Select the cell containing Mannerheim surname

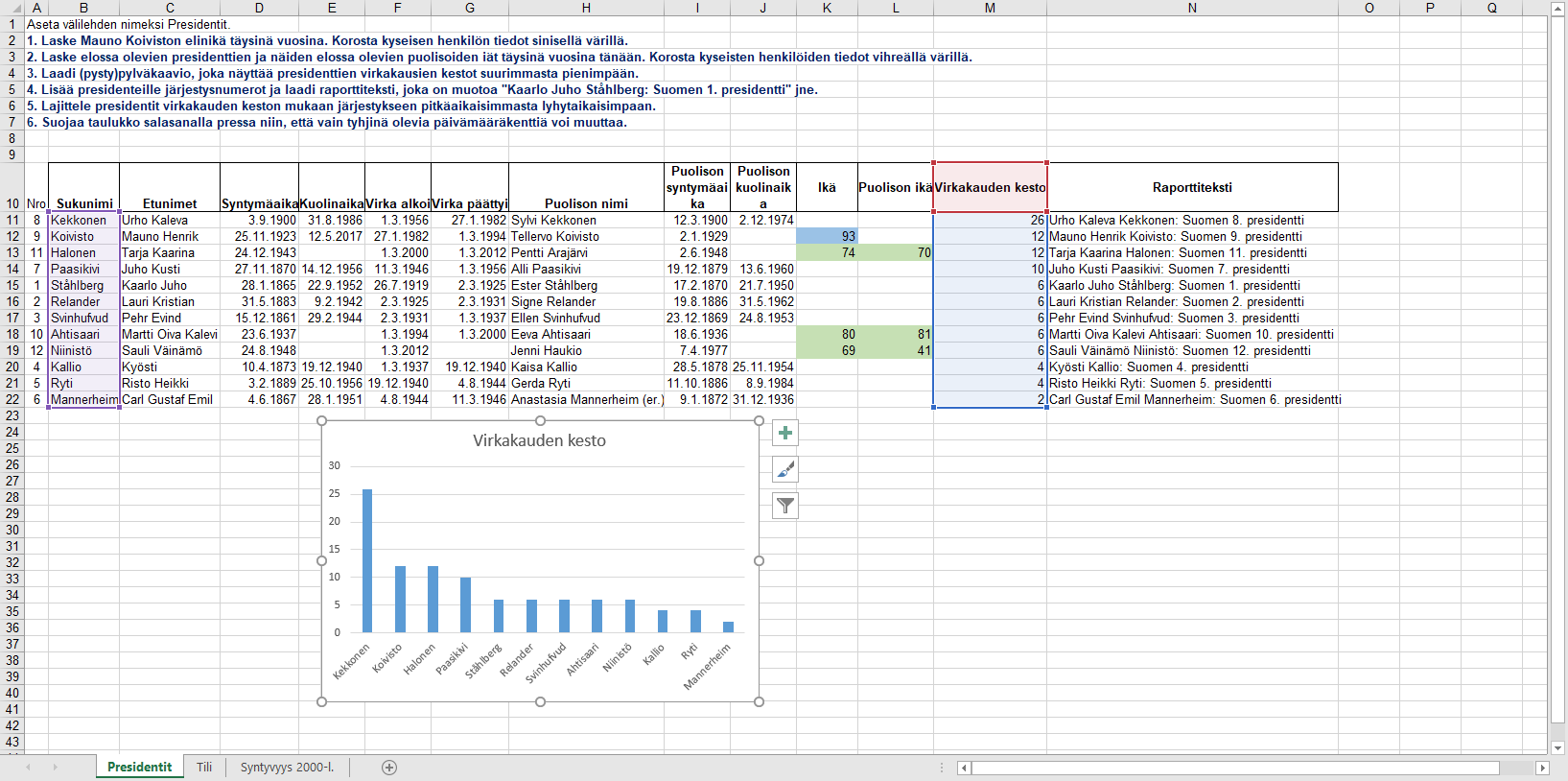click(x=83, y=399)
